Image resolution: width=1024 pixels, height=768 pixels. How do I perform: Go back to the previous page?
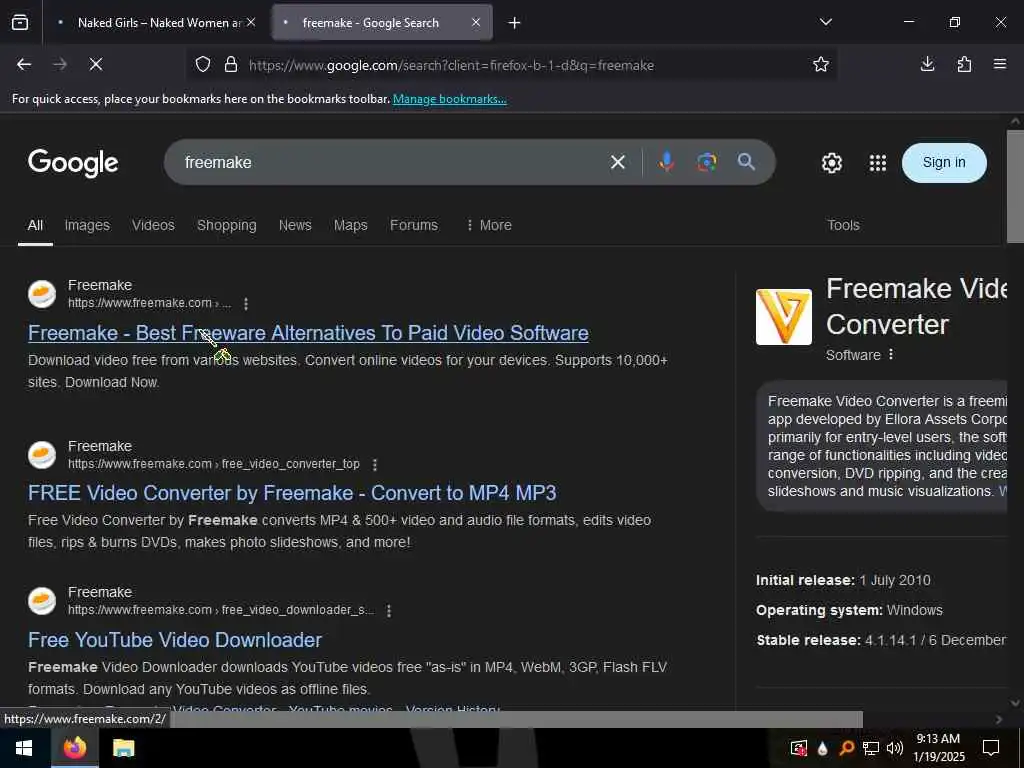[24, 64]
